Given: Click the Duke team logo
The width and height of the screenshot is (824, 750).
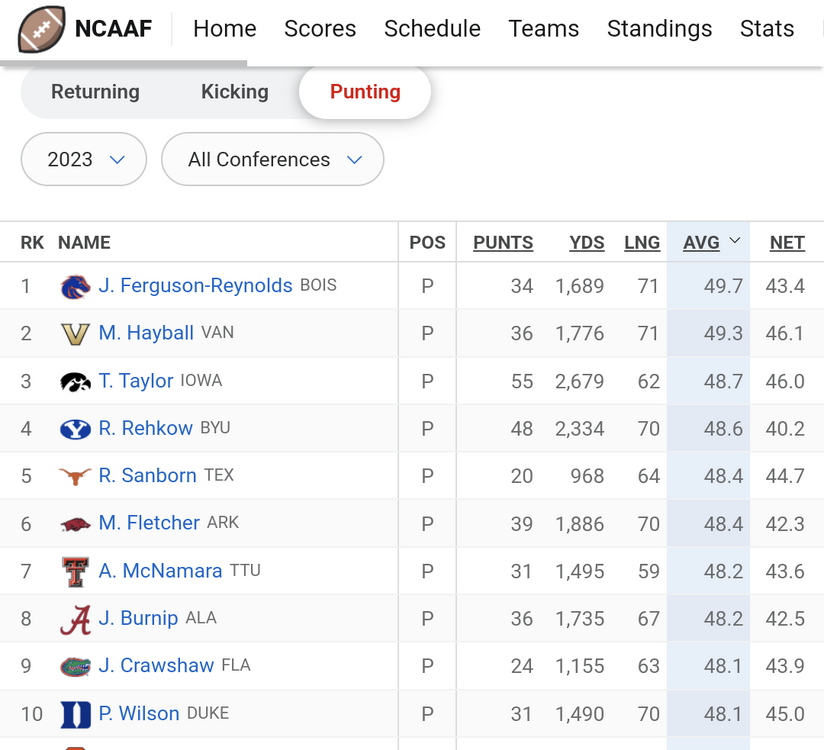Looking at the screenshot, I should tap(75, 714).
